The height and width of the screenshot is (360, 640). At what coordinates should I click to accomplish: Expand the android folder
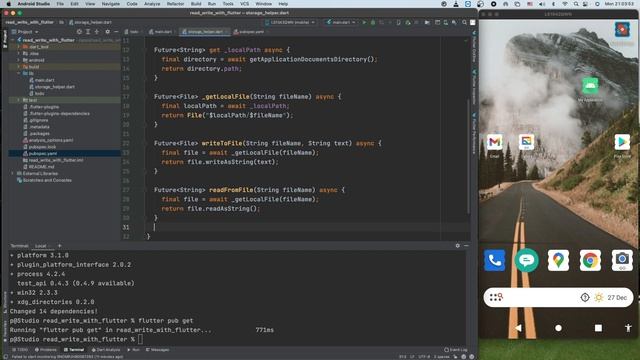(19, 60)
